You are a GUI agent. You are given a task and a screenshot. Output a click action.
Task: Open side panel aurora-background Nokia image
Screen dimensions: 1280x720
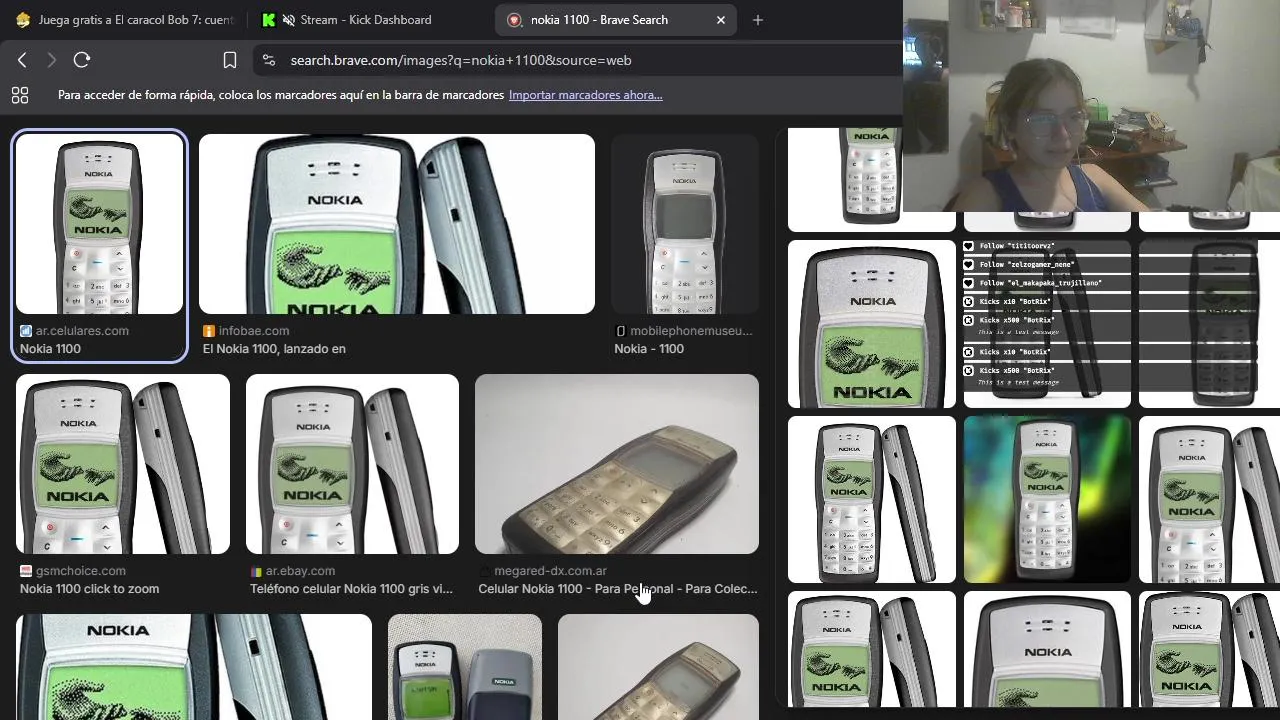[x=1047, y=499]
